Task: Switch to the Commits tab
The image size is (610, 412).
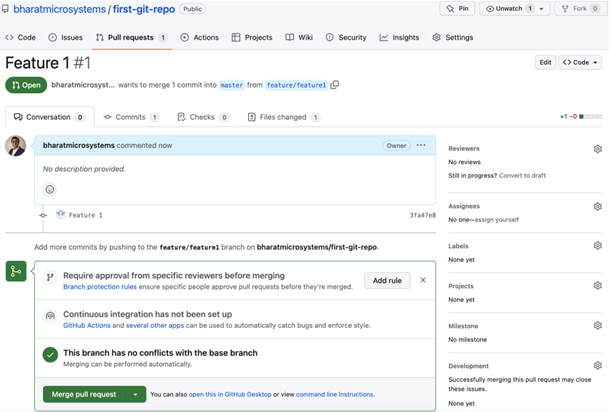Action: tap(131, 117)
